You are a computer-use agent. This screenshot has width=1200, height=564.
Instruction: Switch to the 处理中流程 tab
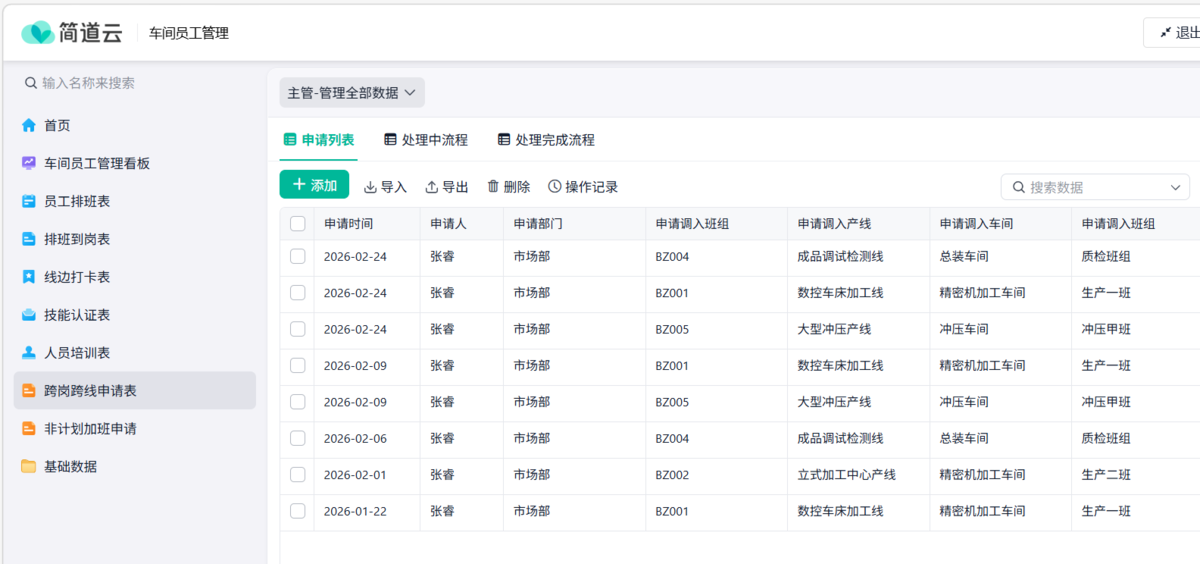coord(425,140)
